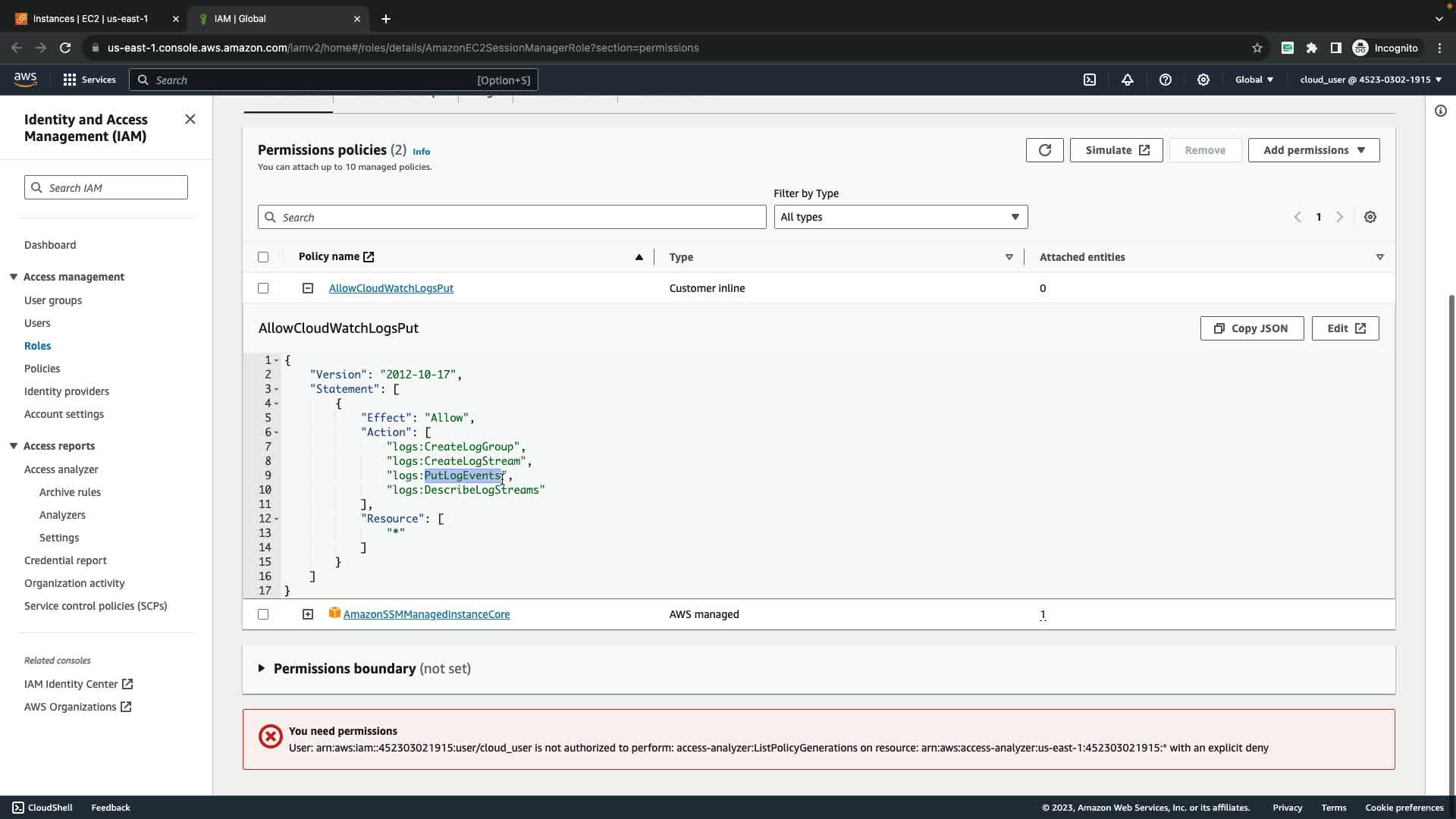Open the table preferences gear icon

(x=1370, y=217)
